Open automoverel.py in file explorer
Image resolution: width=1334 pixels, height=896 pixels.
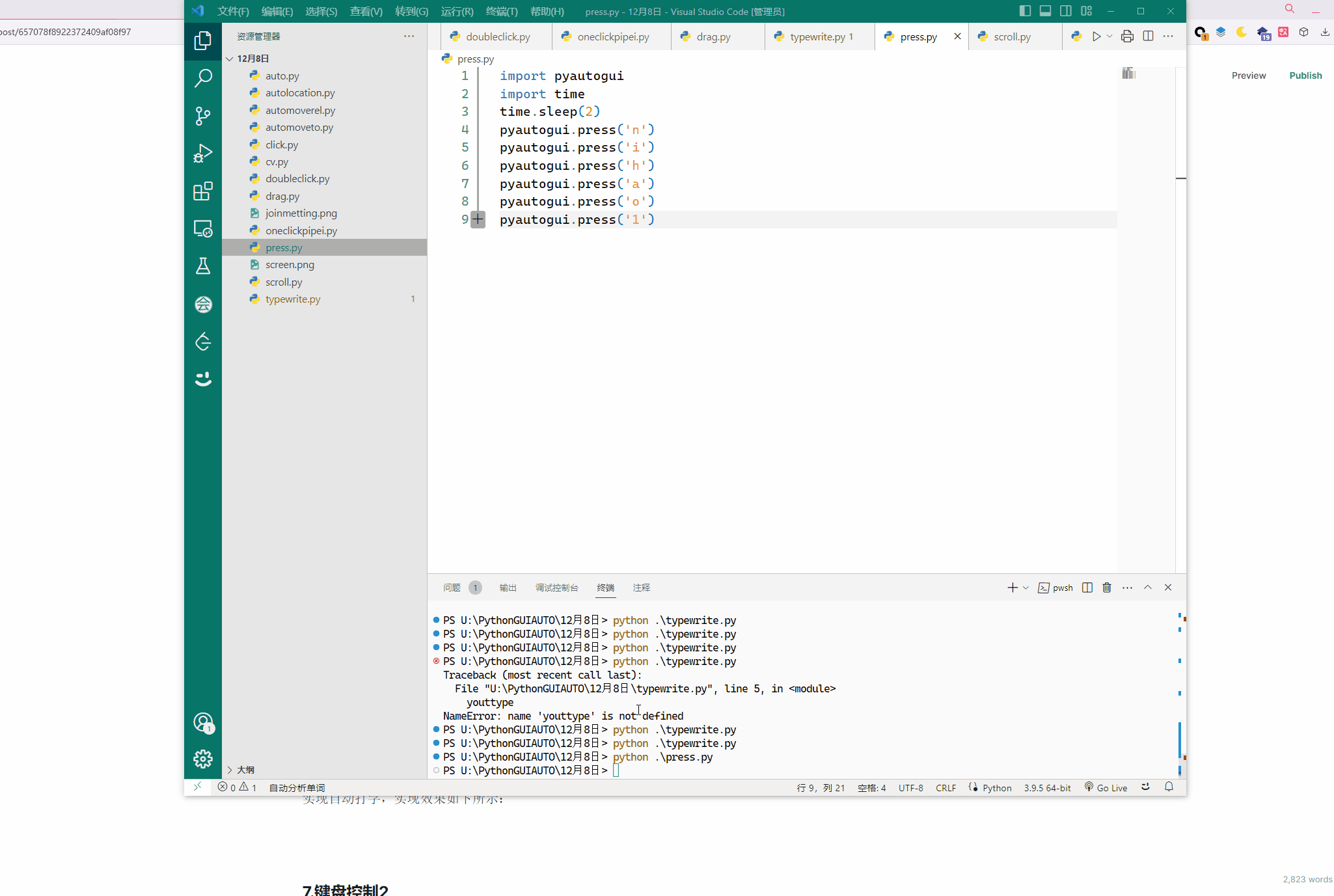(324, 111)
